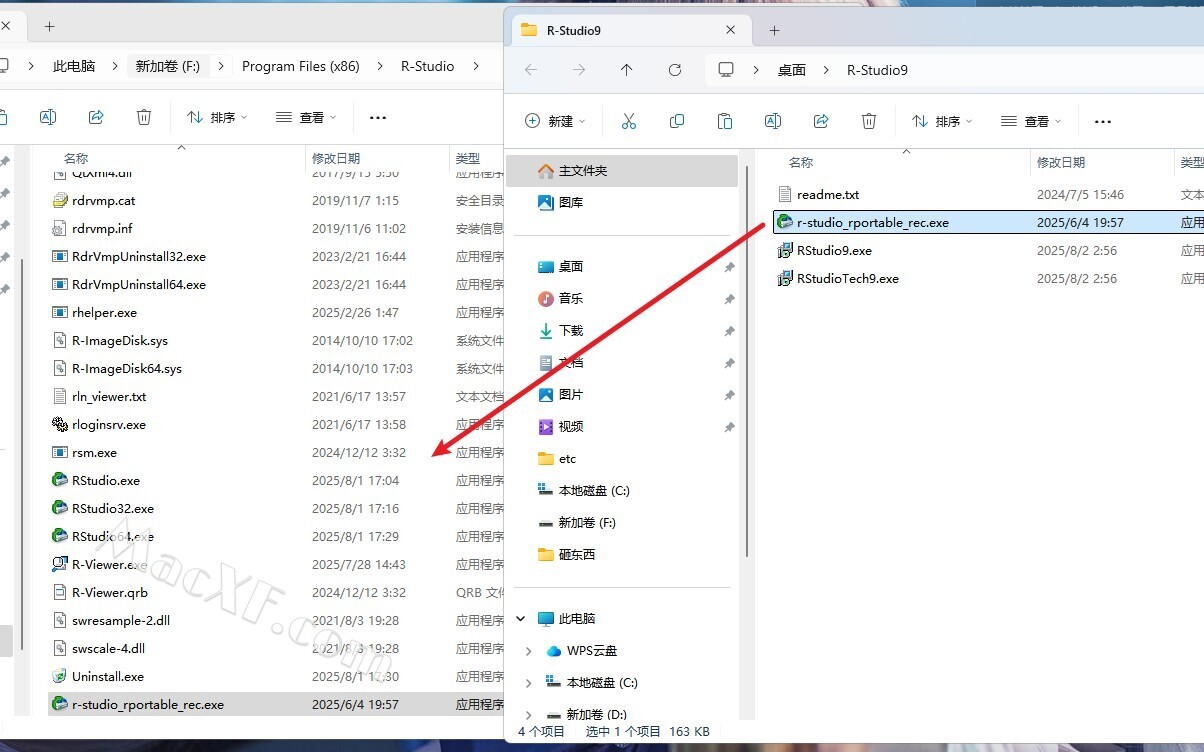Open the 新建 dropdown in R-Studio9 window
This screenshot has height=752, width=1204.
click(556, 121)
